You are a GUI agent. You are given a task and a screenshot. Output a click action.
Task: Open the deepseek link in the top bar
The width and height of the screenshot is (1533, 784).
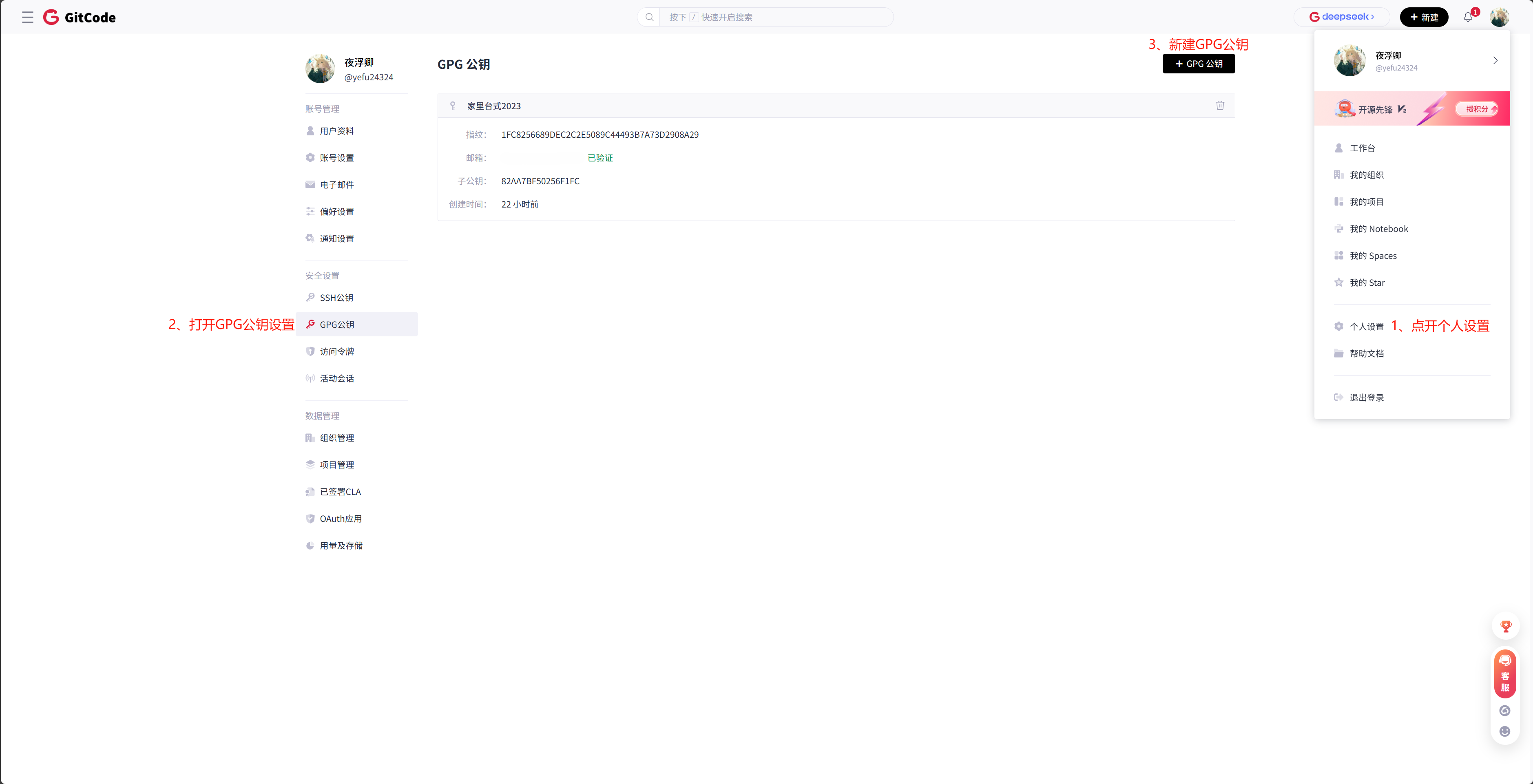click(x=1341, y=17)
